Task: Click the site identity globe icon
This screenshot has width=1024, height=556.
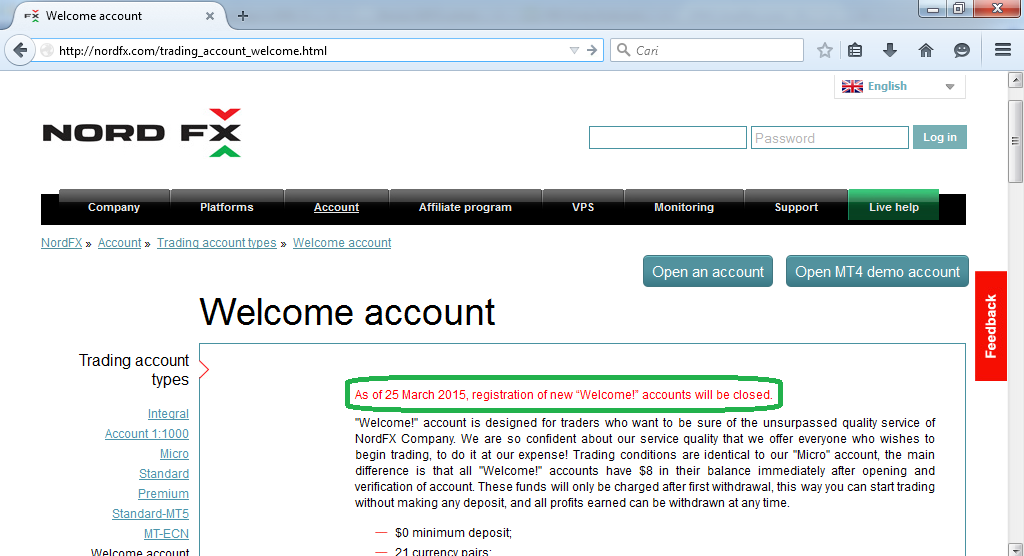Action: coord(47,50)
